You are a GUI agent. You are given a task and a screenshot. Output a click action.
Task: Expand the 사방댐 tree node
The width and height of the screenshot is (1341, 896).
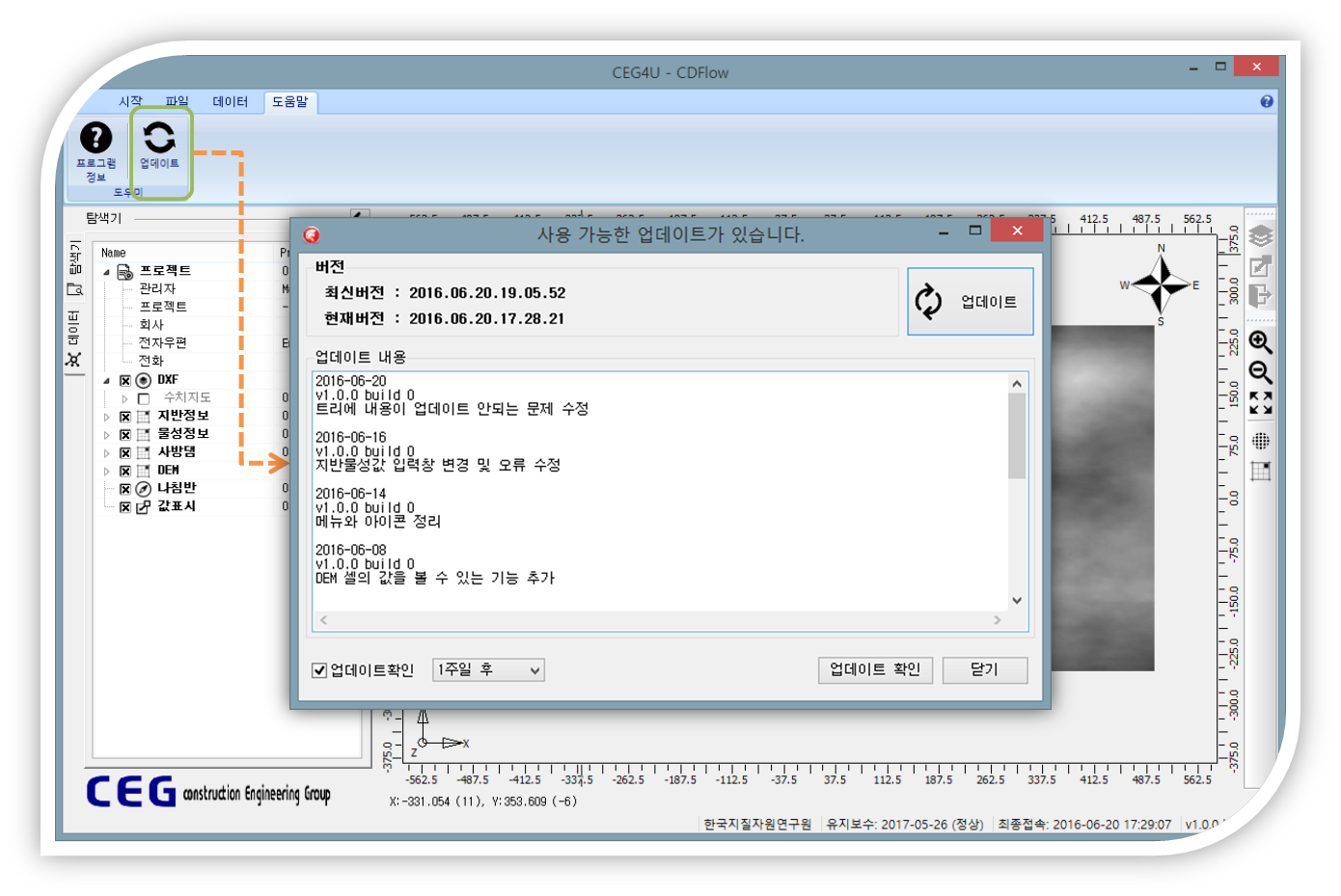point(107,452)
